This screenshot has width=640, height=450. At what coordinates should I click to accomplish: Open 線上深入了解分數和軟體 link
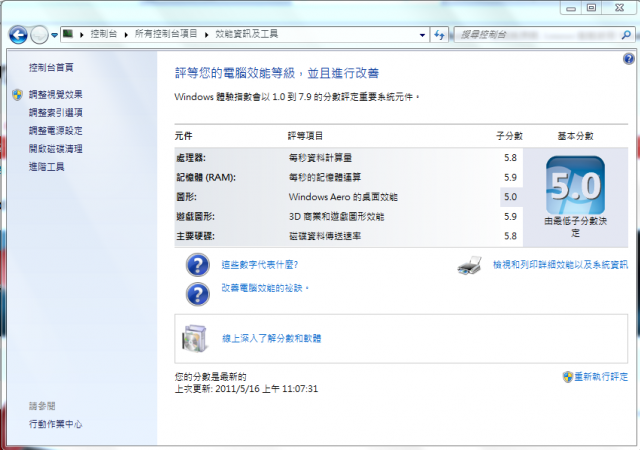pyautogui.click(x=271, y=338)
